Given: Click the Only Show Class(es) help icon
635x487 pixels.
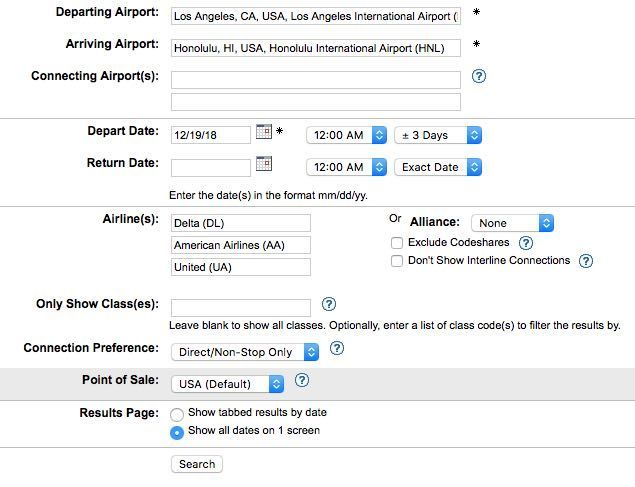Looking at the screenshot, I should tap(329, 304).
